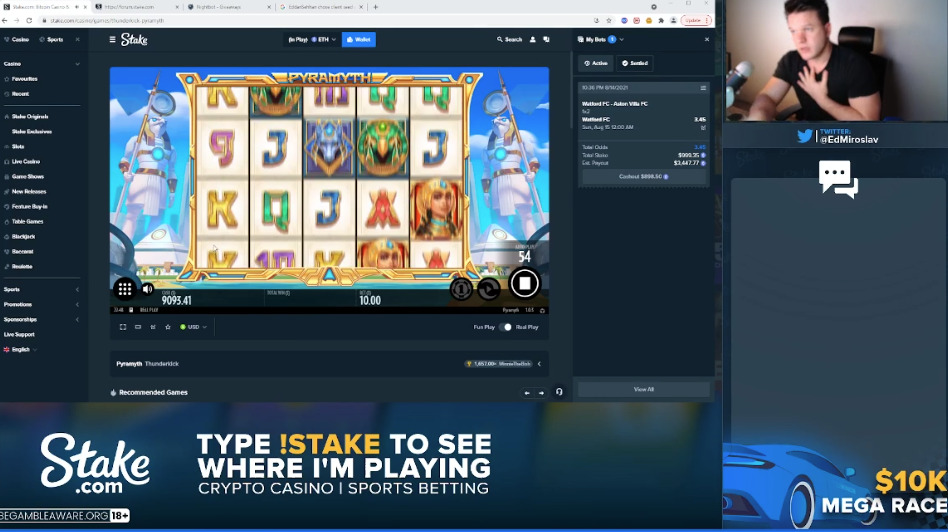Image resolution: width=948 pixels, height=532 pixels.
Task: Open the bet coin selector in slot
Action: [461, 289]
